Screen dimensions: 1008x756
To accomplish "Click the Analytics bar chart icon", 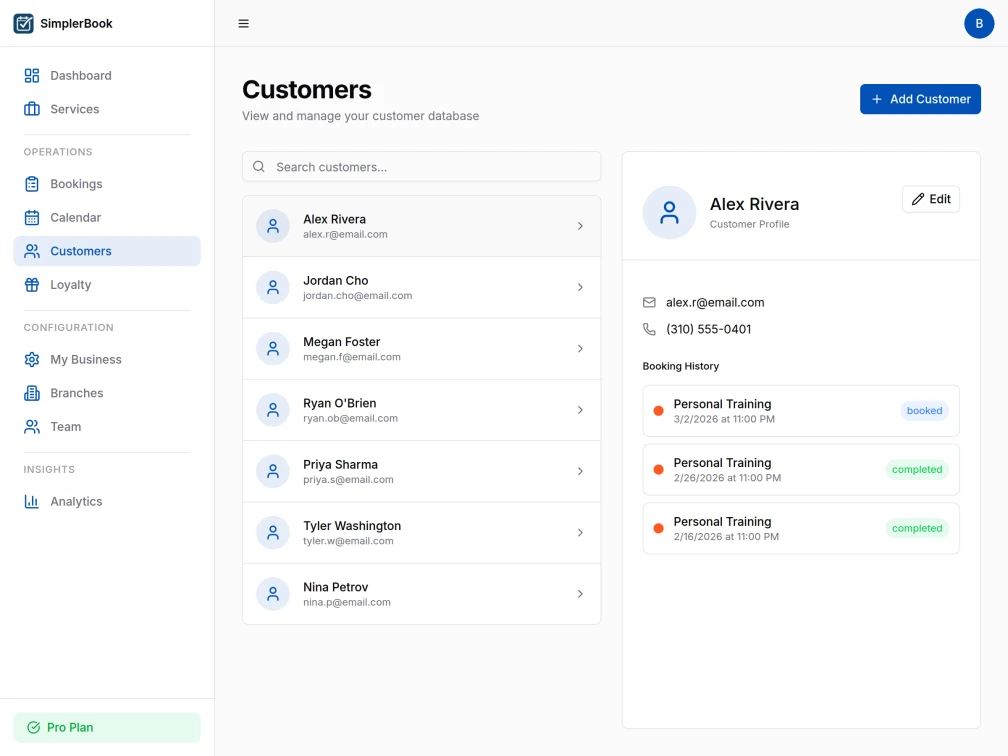I will coord(32,501).
